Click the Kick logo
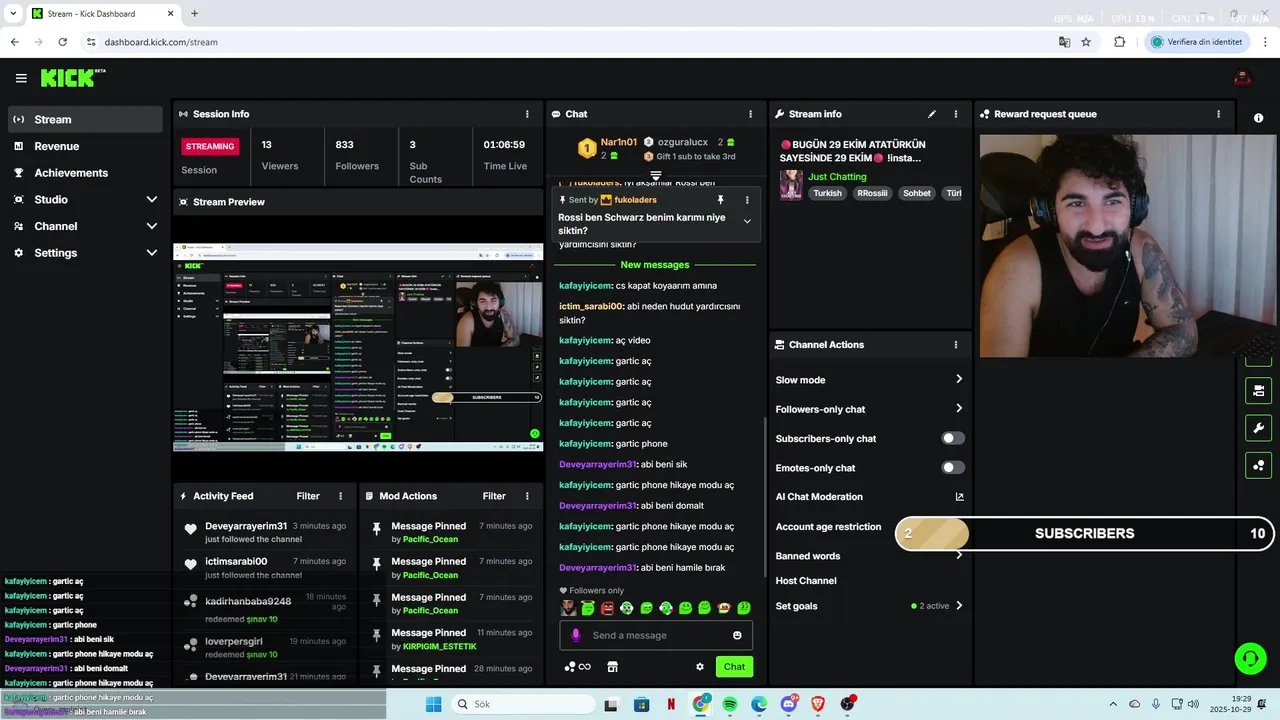This screenshot has height=720, width=1280. 73,78
